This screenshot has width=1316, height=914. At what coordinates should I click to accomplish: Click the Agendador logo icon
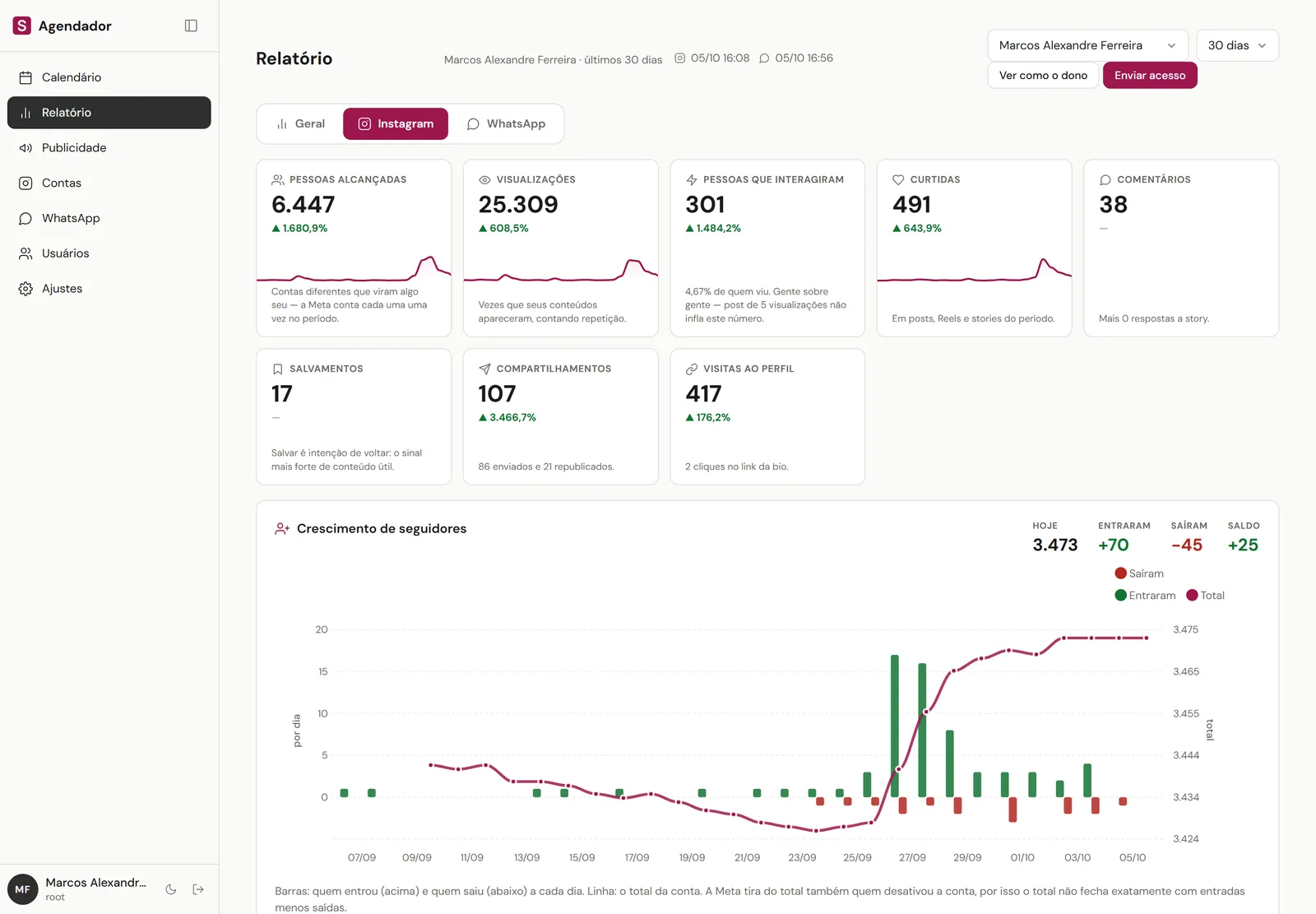tap(22, 26)
